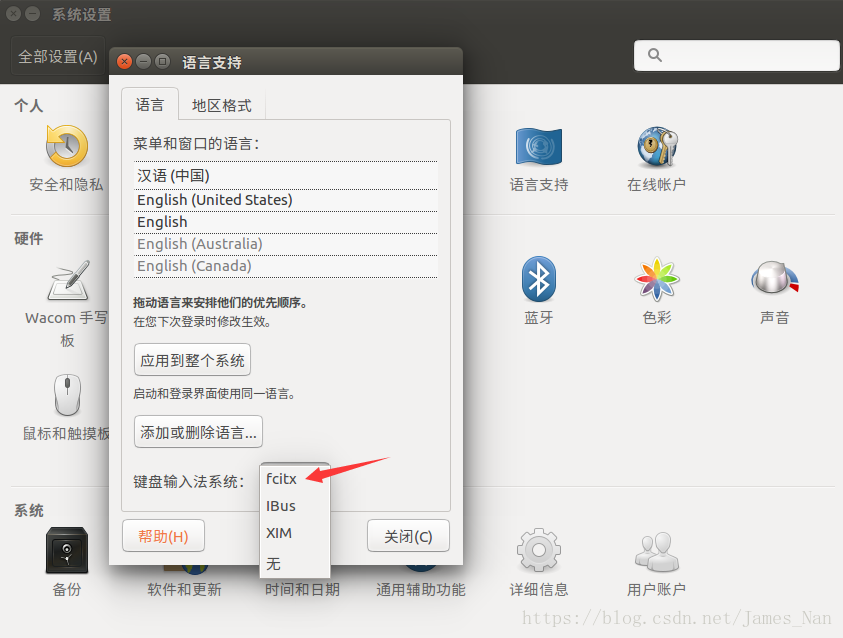Open the Language Support (语言支持) flag icon
Viewport: 843px width, 638px height.
[539, 146]
